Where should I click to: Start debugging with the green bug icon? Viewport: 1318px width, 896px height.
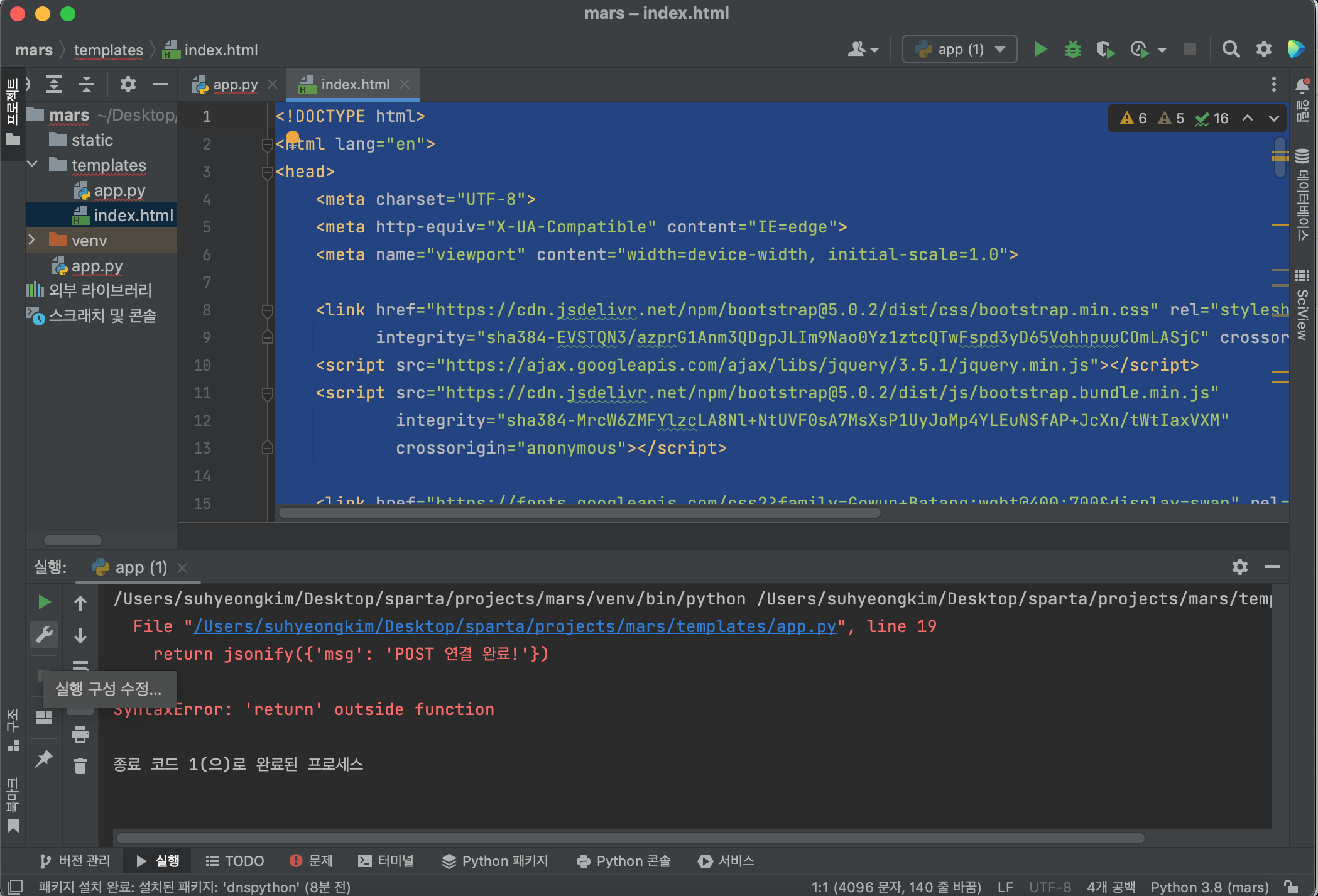(1073, 49)
